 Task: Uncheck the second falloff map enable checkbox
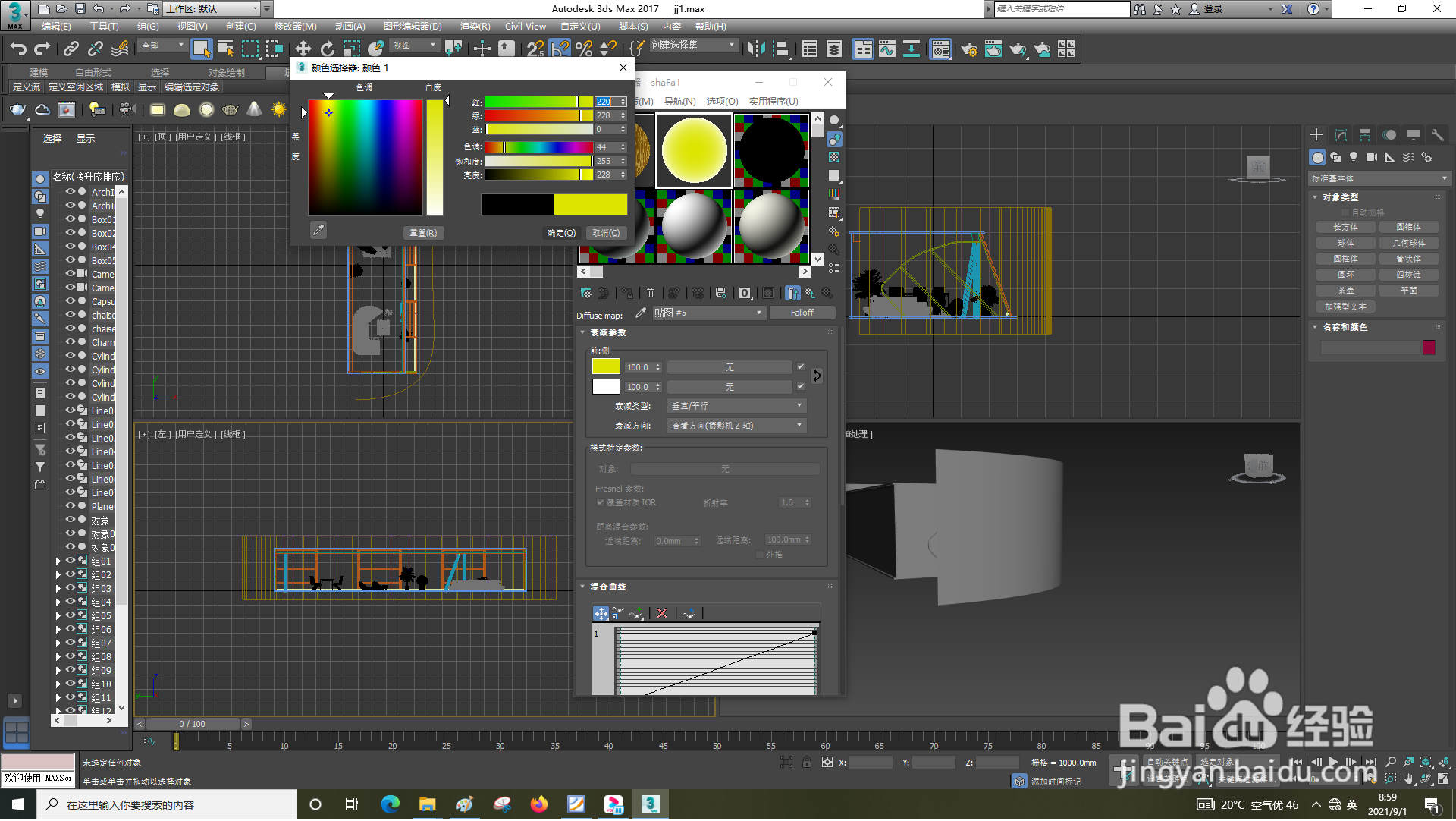click(800, 386)
